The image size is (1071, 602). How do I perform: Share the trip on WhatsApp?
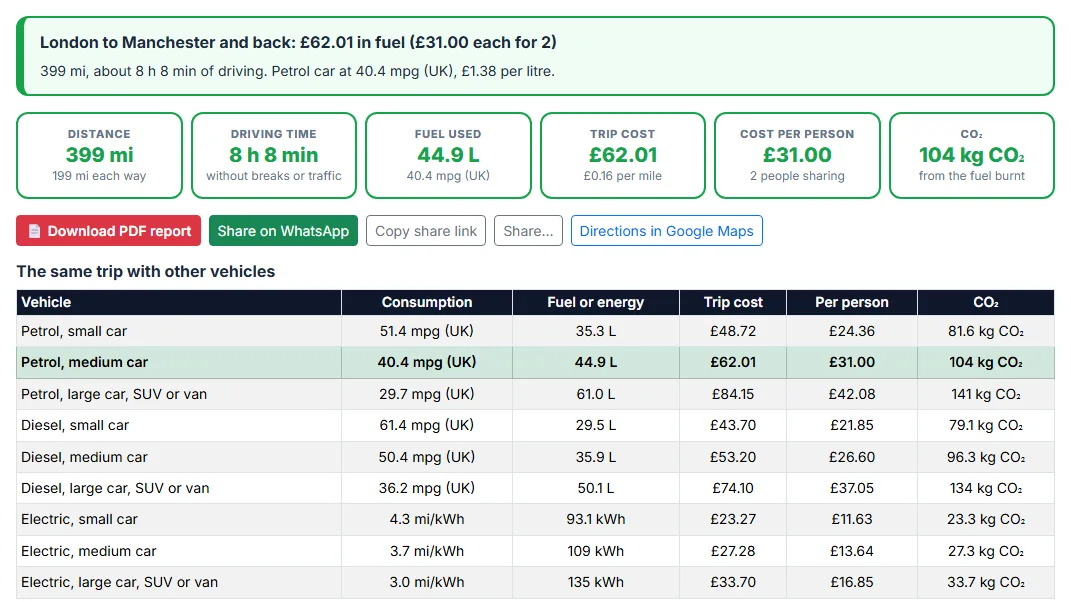[x=283, y=231]
